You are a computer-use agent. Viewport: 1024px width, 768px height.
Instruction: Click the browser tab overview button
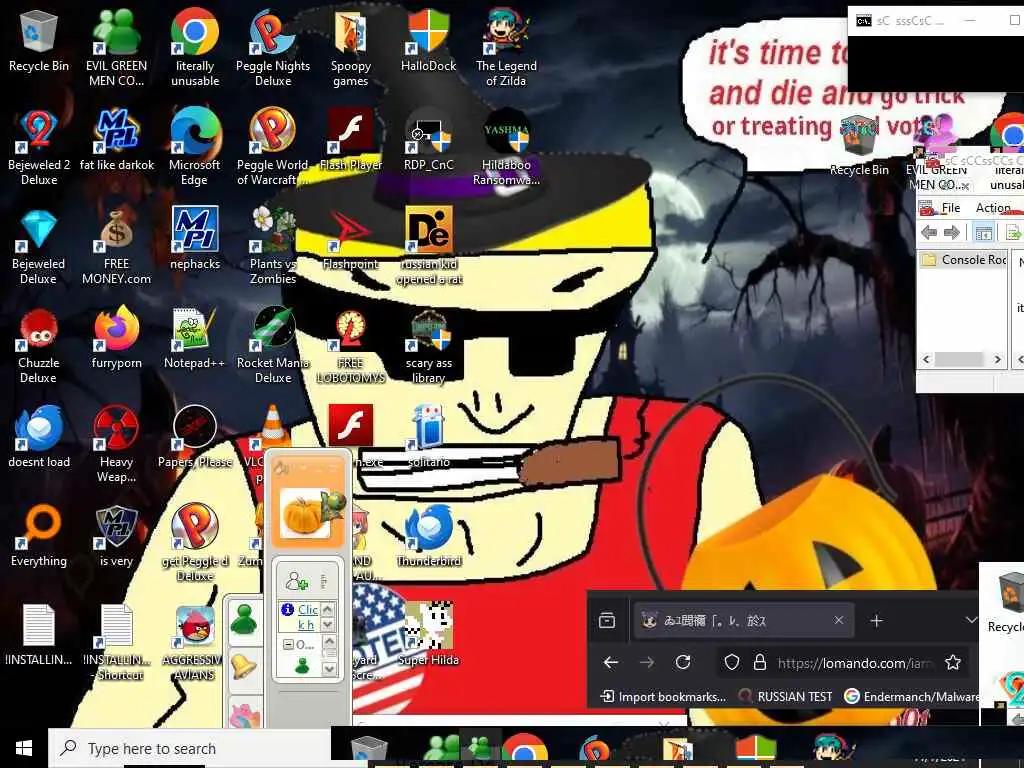[x=607, y=620]
